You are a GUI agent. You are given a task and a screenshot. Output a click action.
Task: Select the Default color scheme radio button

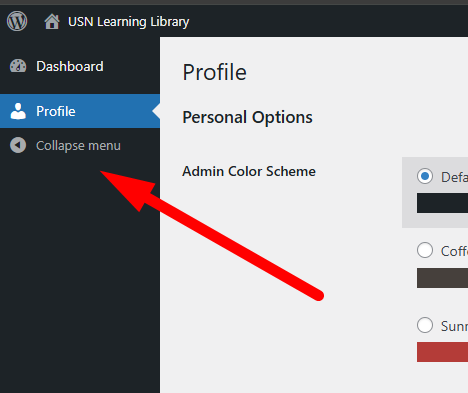pyautogui.click(x=425, y=176)
